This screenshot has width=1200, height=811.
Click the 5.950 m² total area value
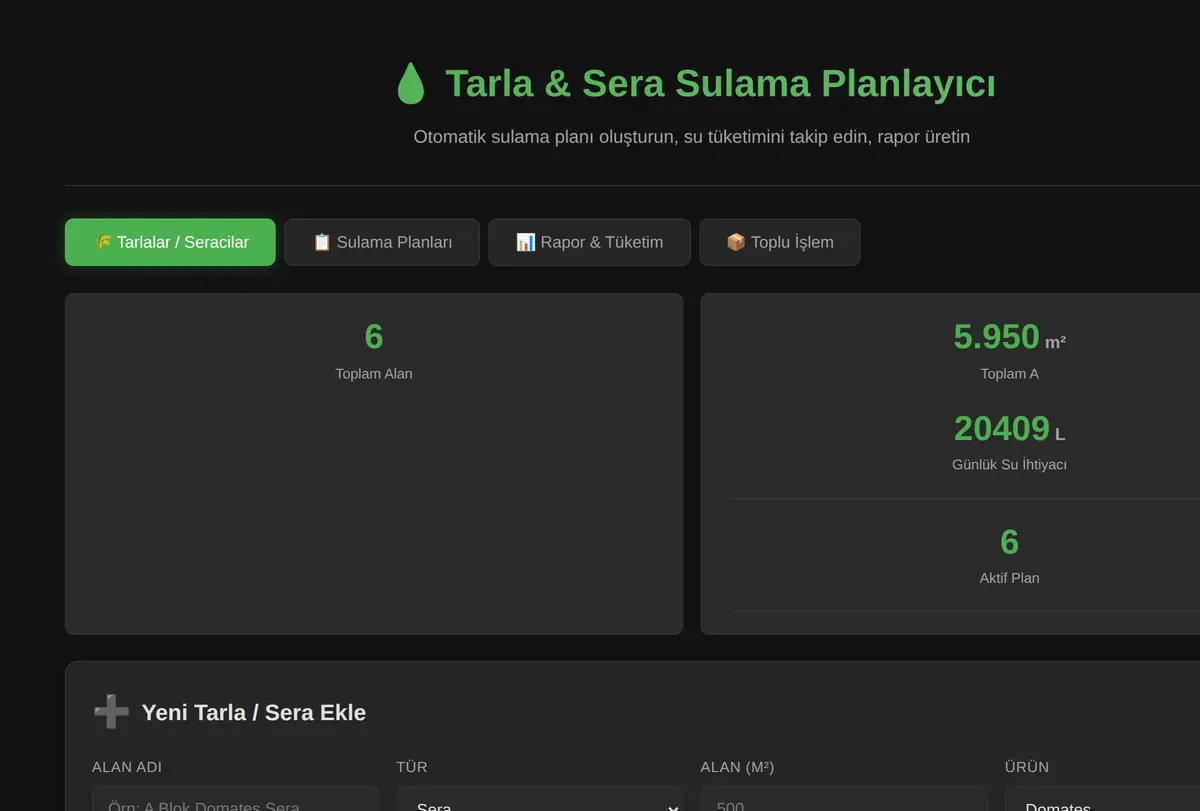pos(1009,337)
